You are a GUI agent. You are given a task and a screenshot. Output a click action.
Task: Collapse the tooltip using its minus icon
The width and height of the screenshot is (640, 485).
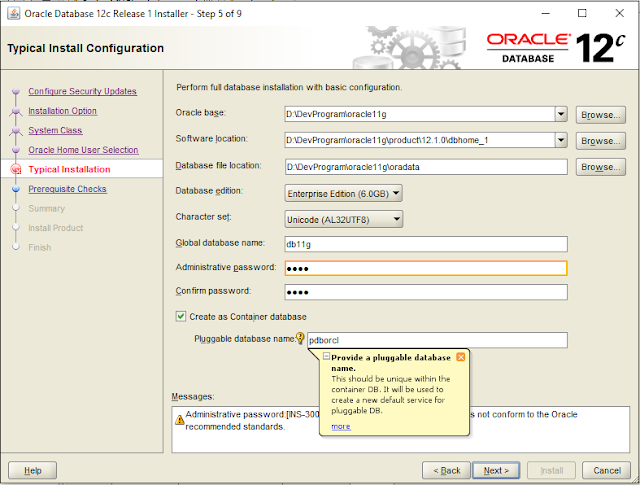click(x=326, y=356)
